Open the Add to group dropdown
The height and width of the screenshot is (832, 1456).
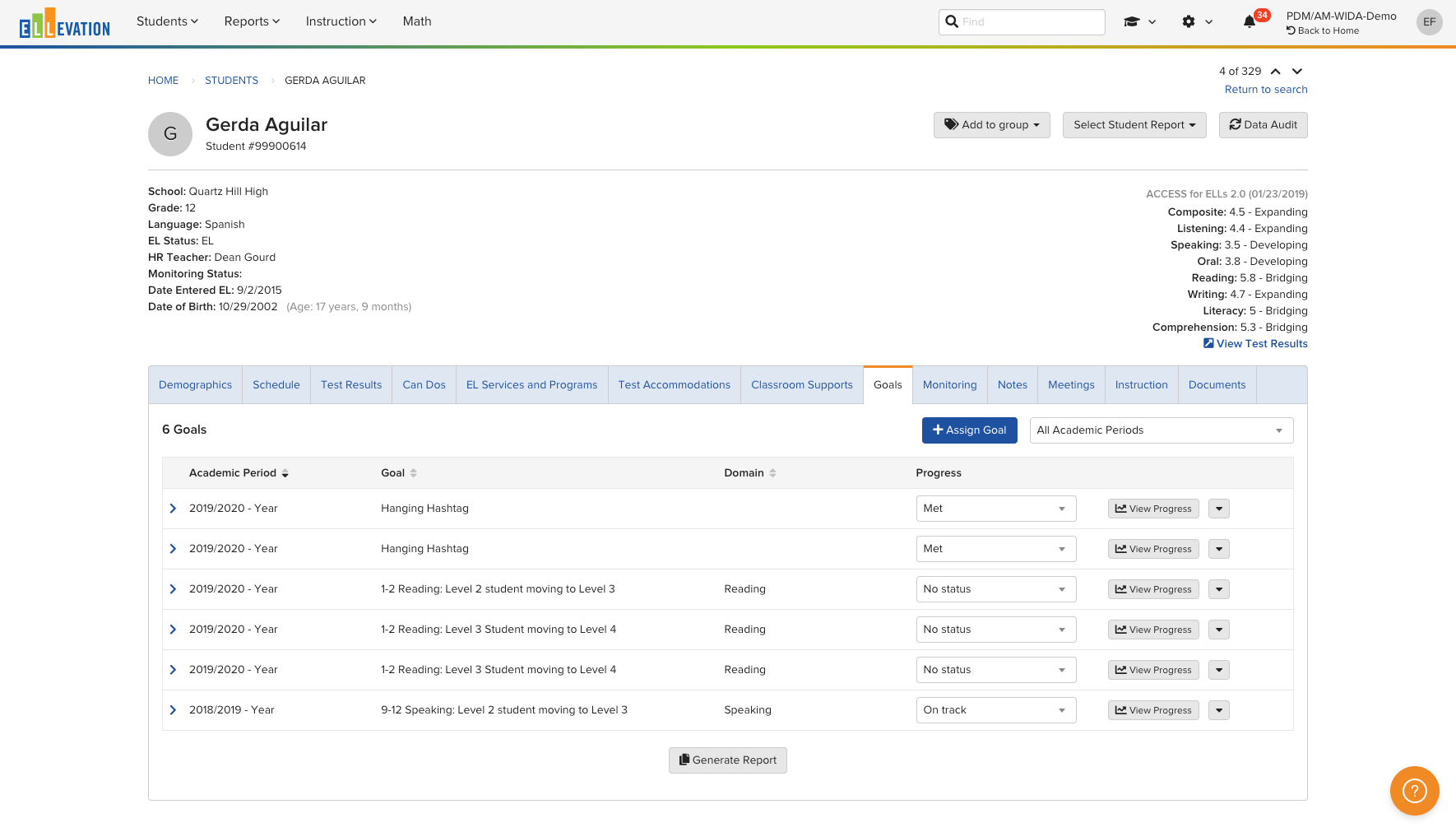(992, 125)
